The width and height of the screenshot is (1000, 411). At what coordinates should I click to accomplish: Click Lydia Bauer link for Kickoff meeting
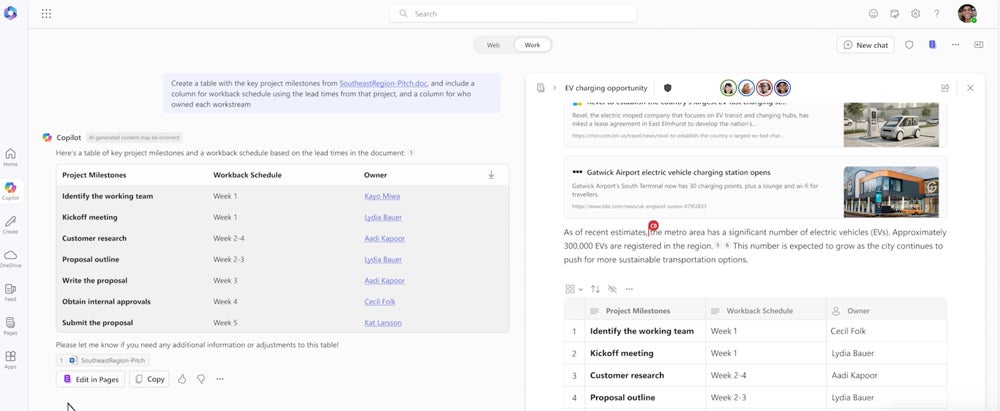pyautogui.click(x=383, y=217)
